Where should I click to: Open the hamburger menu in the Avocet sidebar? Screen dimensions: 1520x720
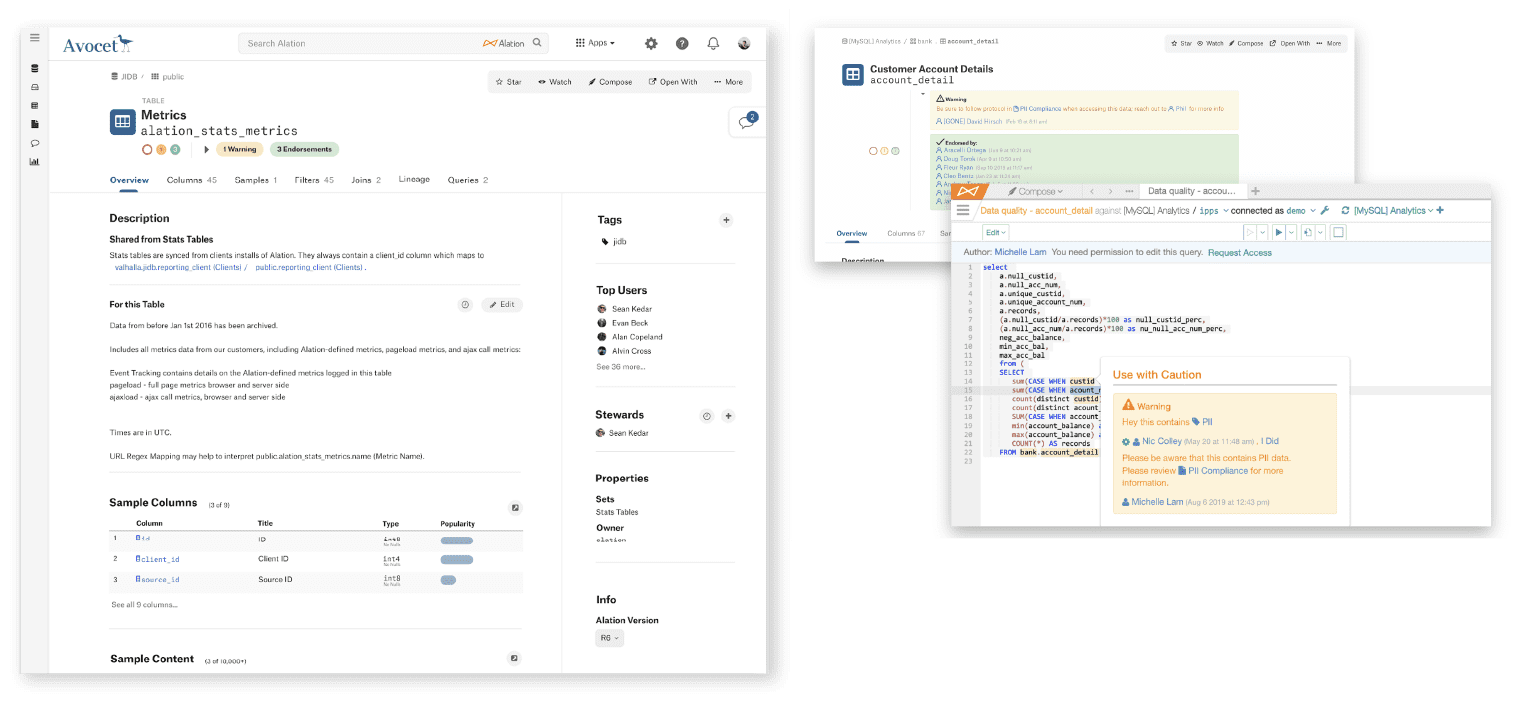(35, 38)
